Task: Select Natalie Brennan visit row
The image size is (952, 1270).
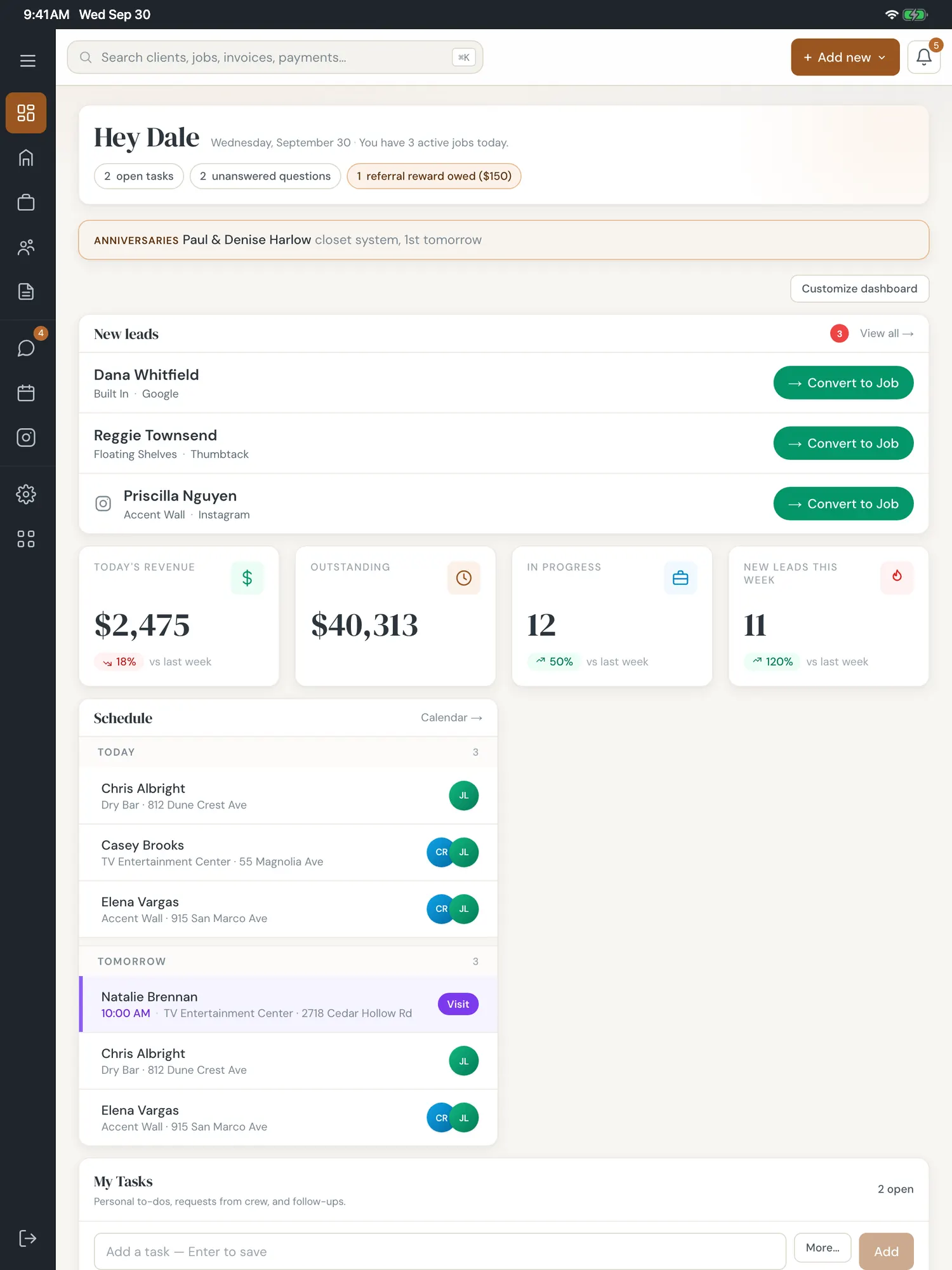Action: point(288,1004)
